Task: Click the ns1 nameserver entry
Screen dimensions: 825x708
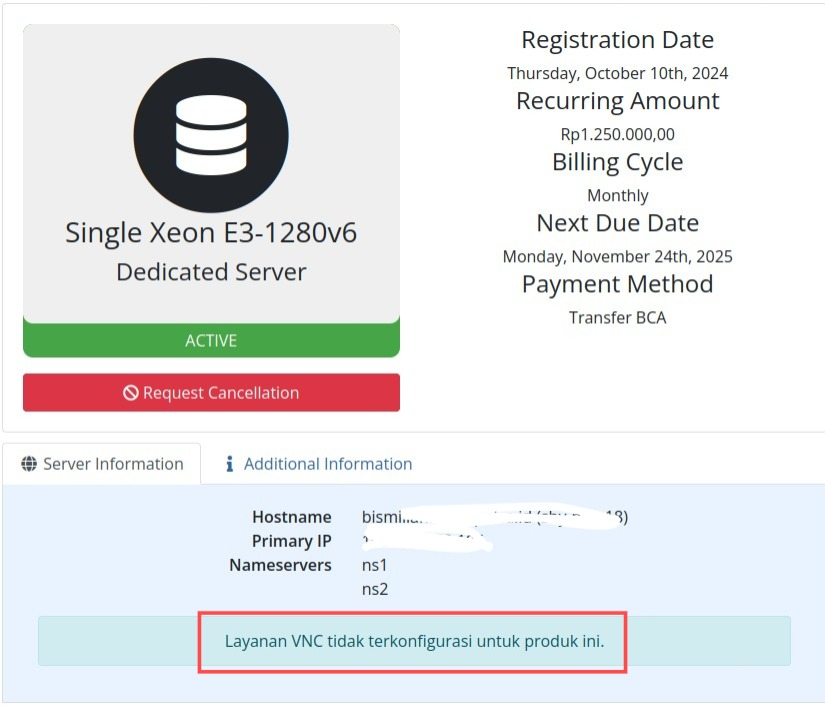Action: click(x=374, y=565)
